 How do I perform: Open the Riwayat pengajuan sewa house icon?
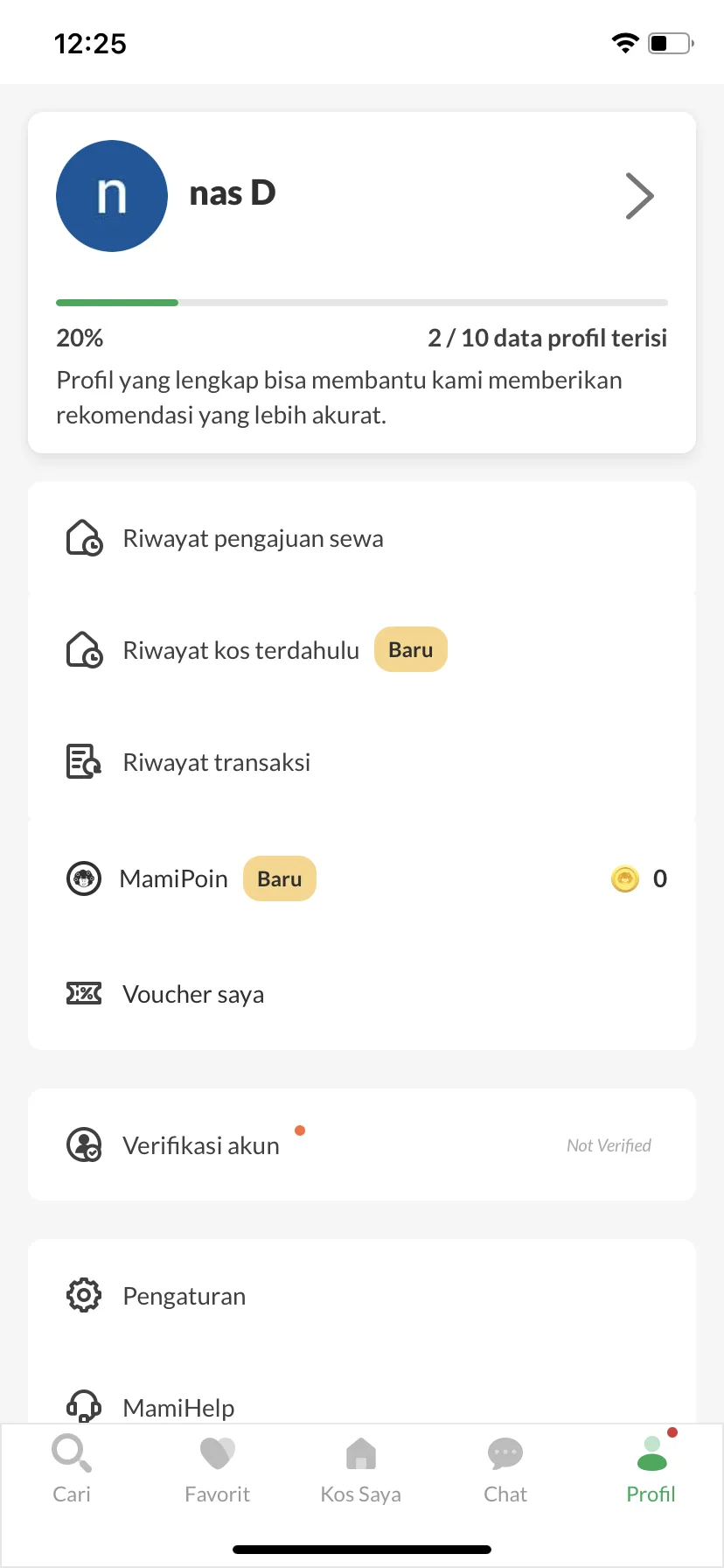pyautogui.click(x=84, y=538)
